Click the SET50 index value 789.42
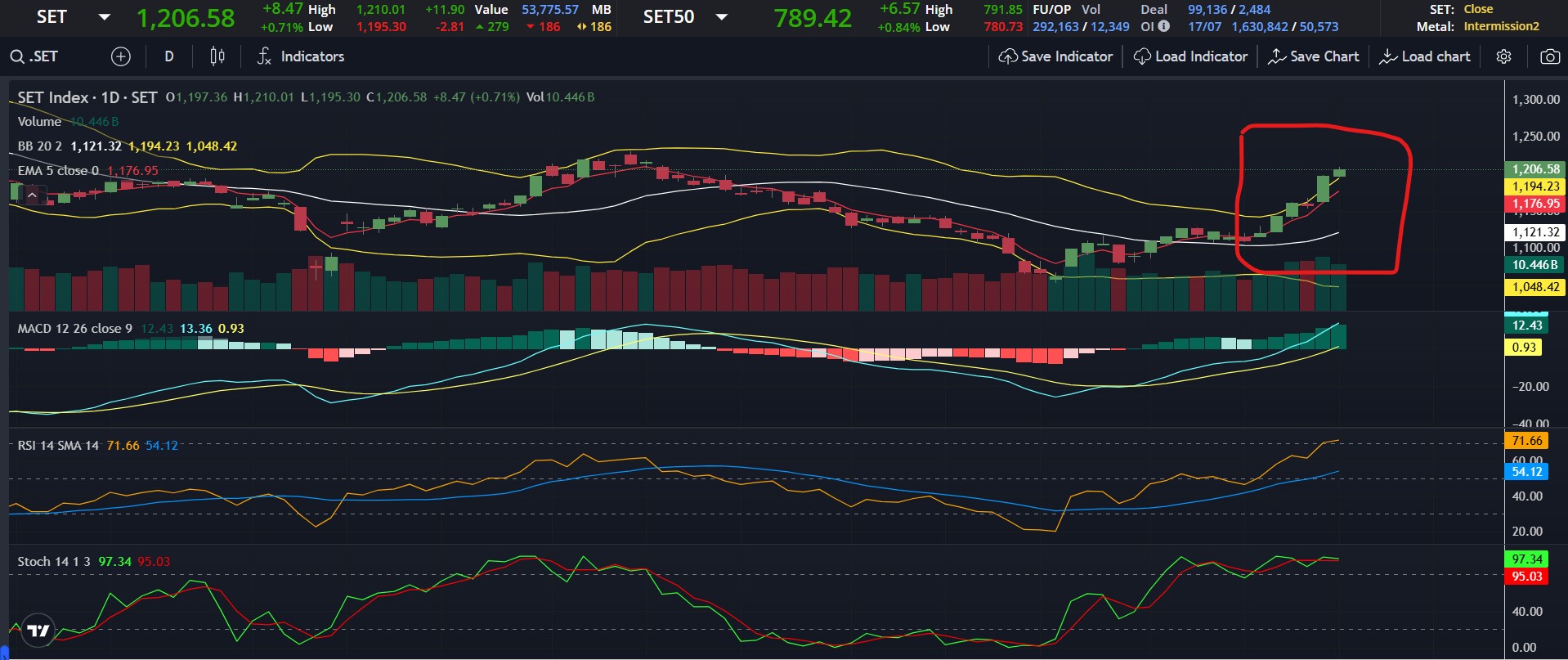The height and width of the screenshot is (660, 1568). 813,18
